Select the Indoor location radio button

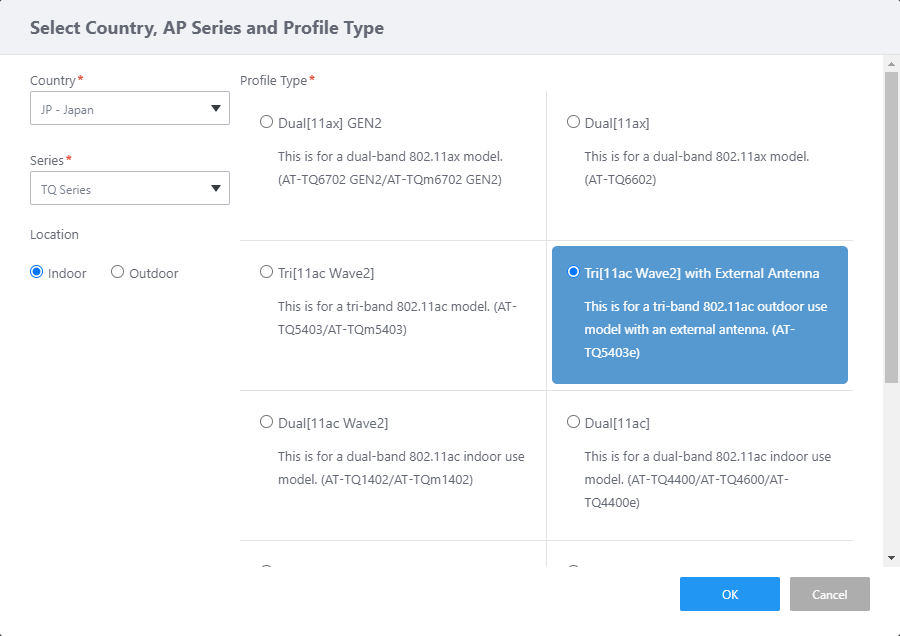pyautogui.click(x=38, y=272)
